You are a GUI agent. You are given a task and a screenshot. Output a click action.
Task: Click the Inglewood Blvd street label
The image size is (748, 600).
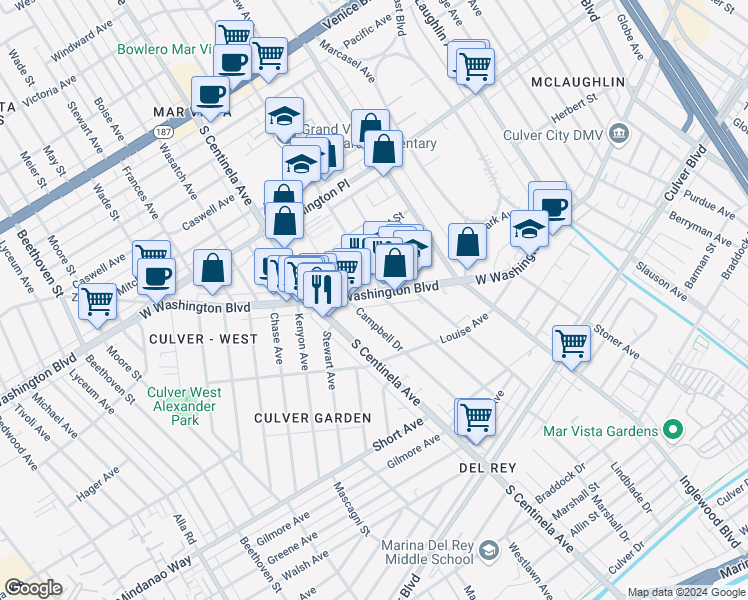[x=709, y=511]
